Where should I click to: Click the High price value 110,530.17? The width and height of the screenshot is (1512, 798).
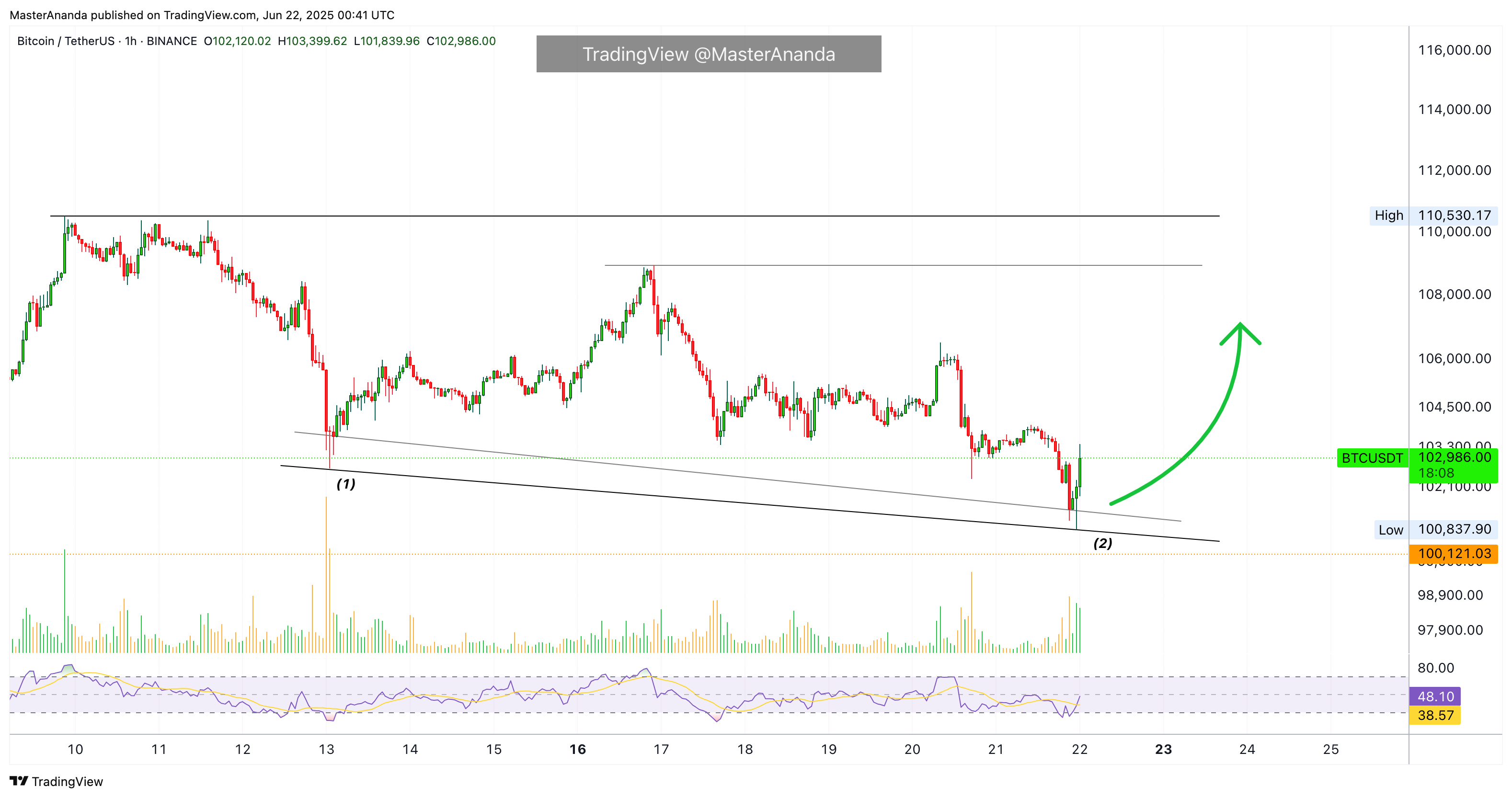(x=1455, y=216)
